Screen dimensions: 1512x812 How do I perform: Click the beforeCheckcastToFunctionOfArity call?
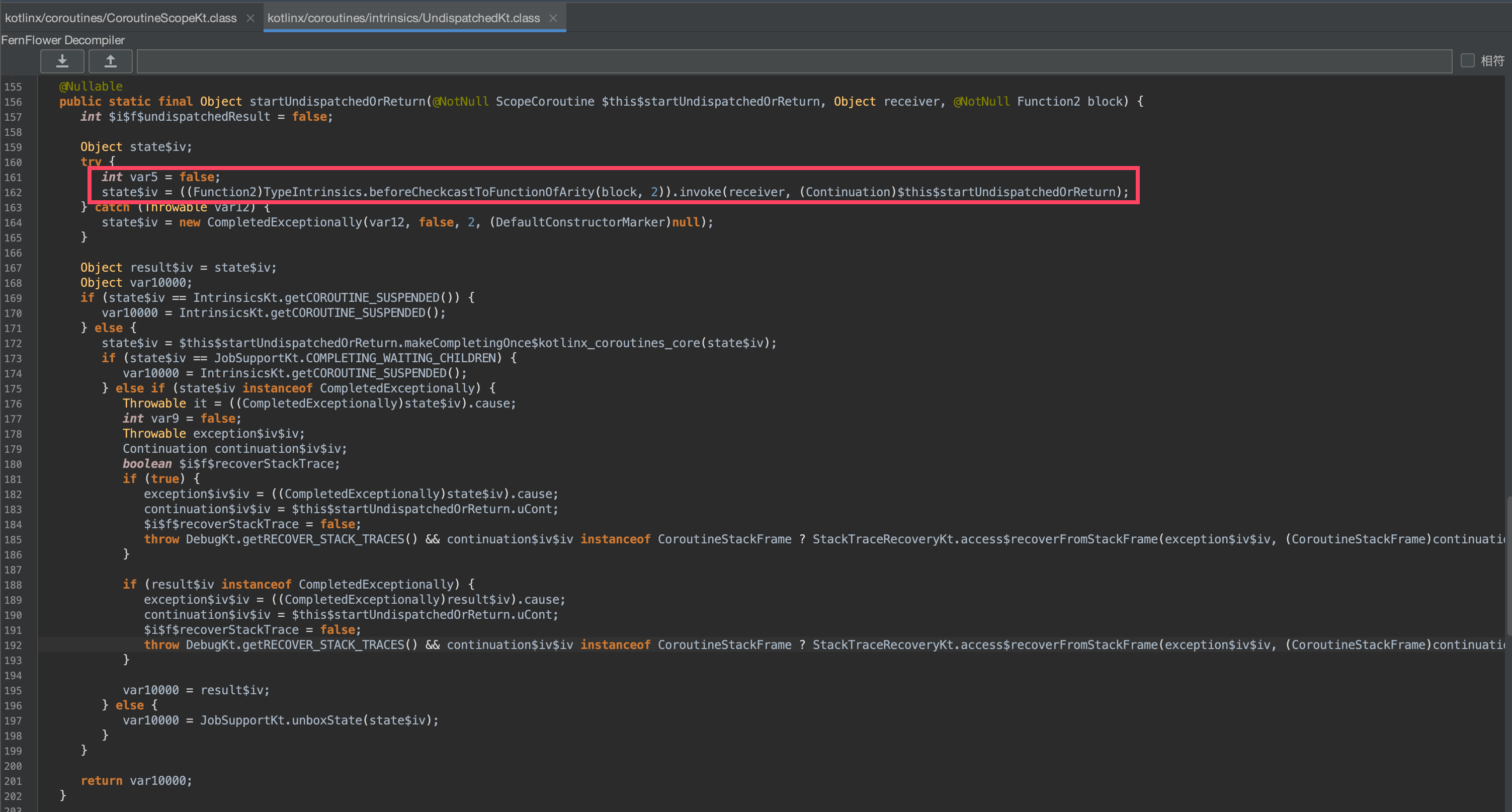[x=481, y=192]
